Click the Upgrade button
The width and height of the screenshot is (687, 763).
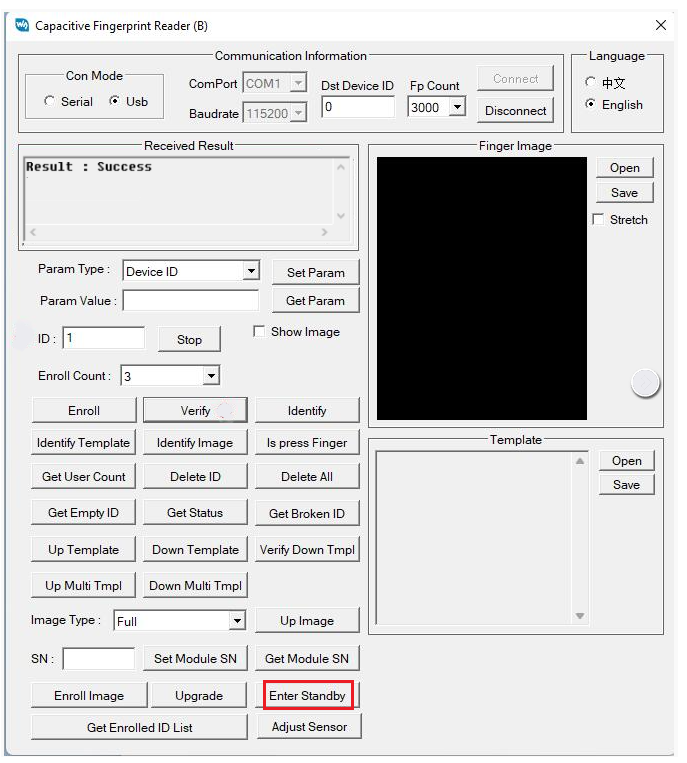pyautogui.click(x=199, y=695)
